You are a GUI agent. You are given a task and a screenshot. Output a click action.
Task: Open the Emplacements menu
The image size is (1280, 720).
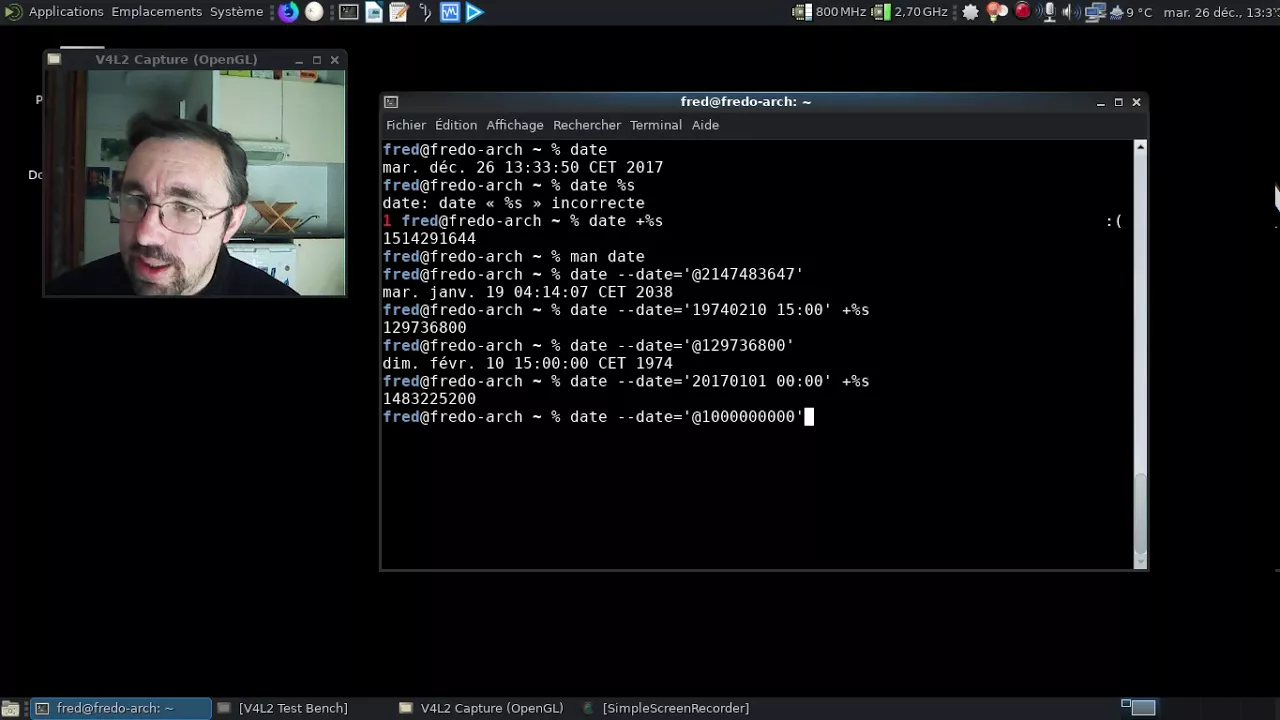[157, 12]
